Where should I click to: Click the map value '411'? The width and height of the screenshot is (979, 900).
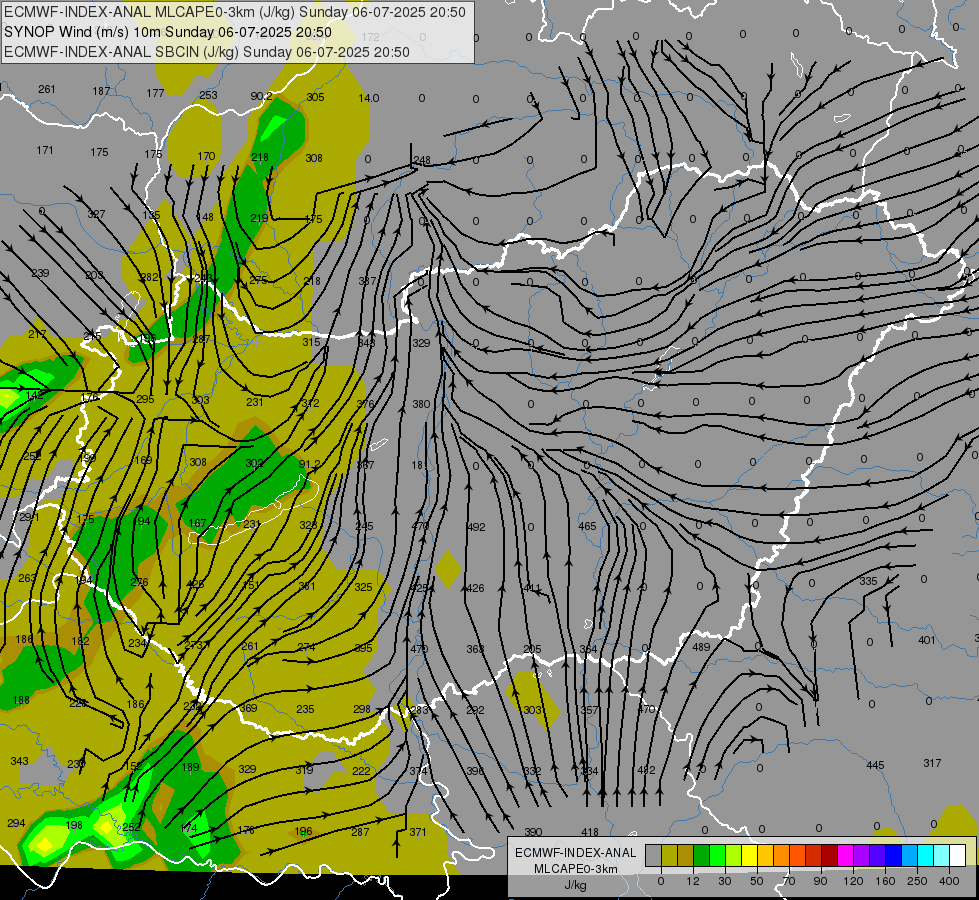point(532,588)
